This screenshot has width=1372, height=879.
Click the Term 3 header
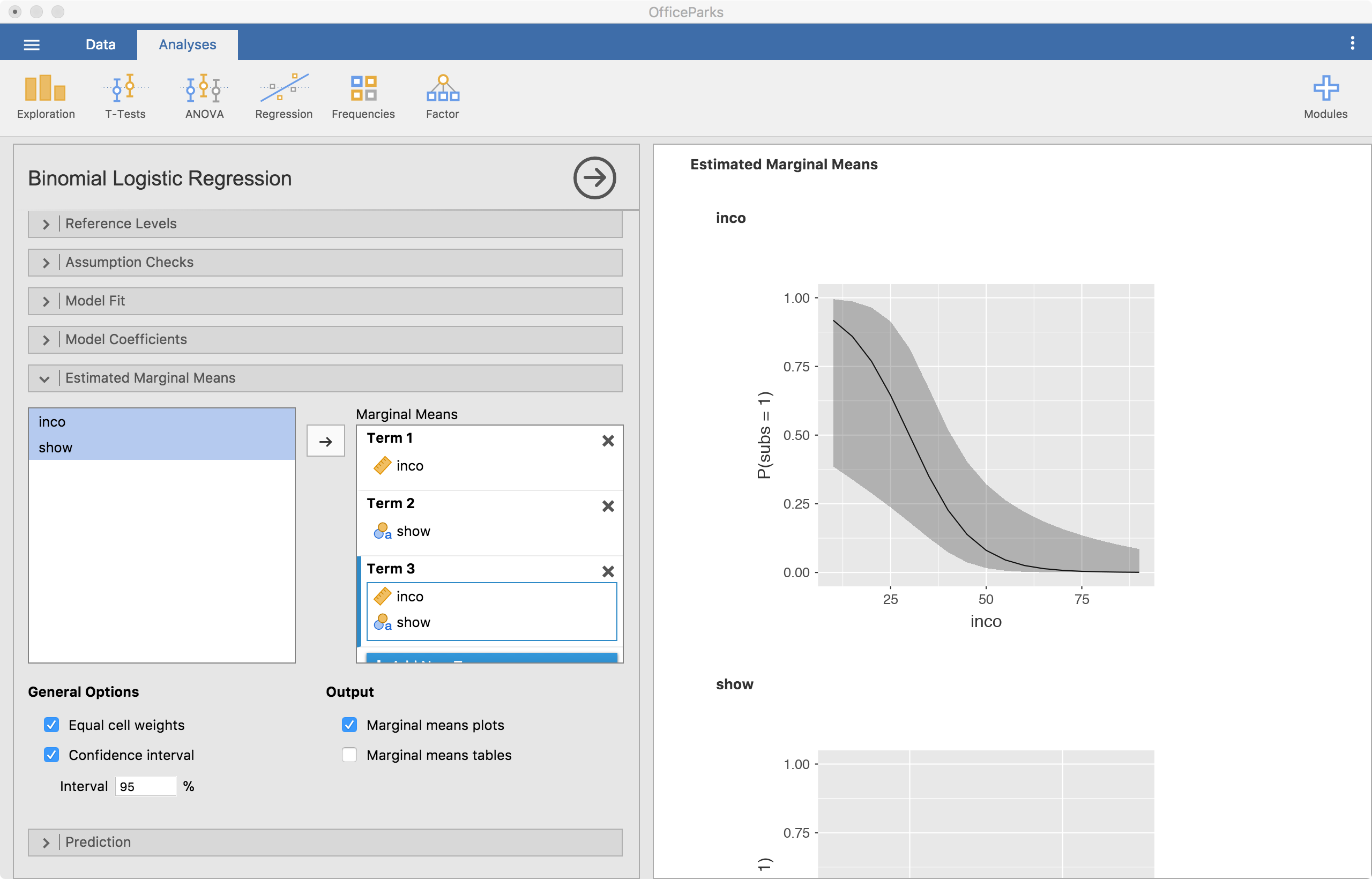(x=390, y=569)
